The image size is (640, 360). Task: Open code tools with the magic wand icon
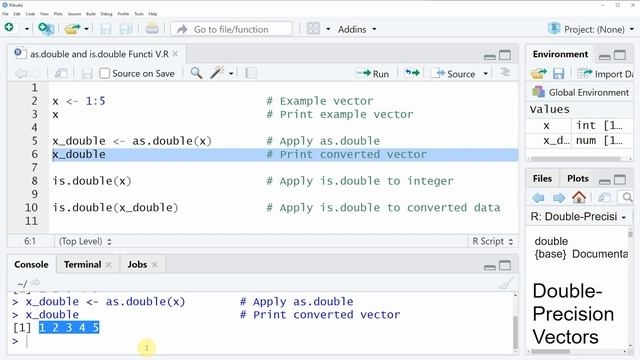[217, 73]
